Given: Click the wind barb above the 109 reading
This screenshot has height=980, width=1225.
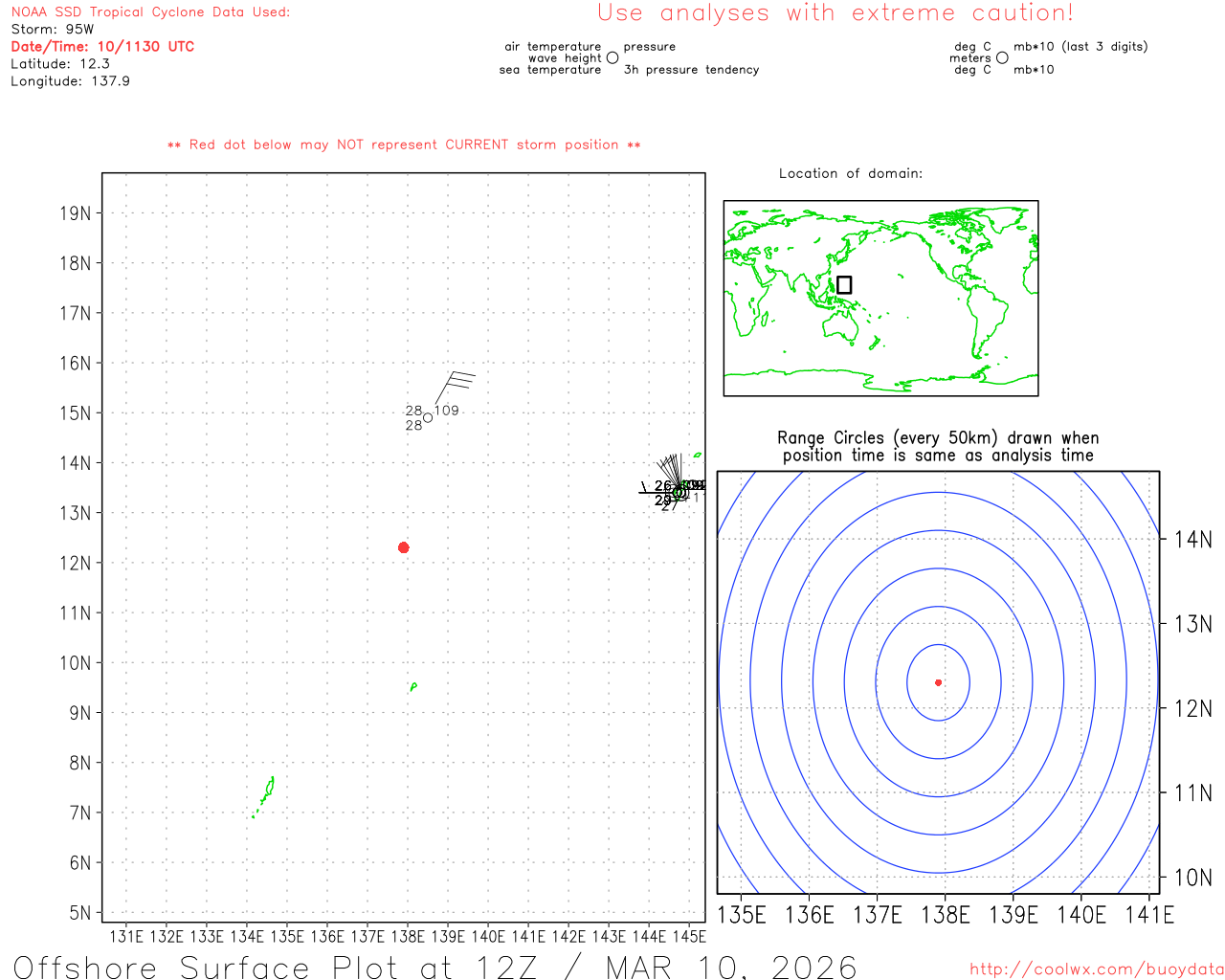Looking at the screenshot, I should pos(454,388).
